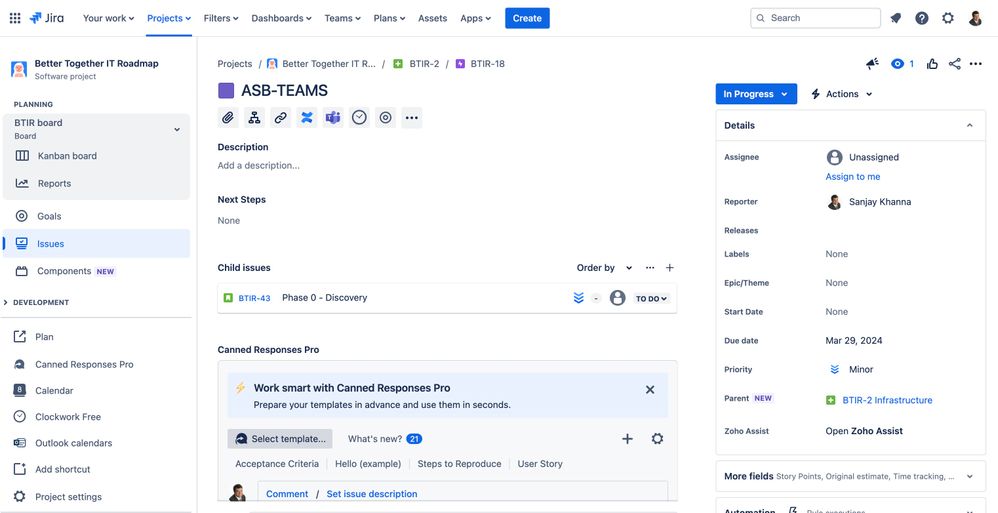Click the attach paperclip icon
The image size is (998, 513).
228,118
